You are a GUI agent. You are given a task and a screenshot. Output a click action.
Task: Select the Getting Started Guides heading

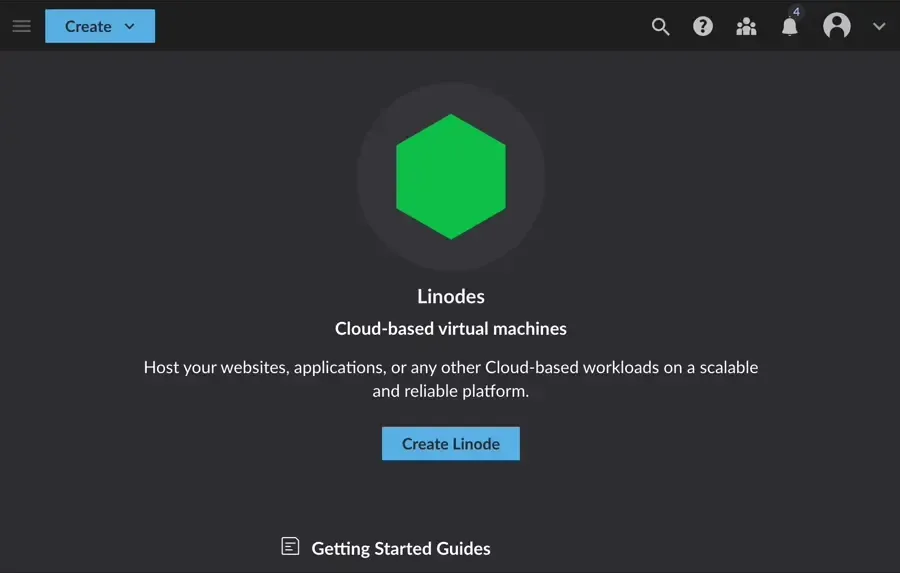pyautogui.click(x=401, y=548)
